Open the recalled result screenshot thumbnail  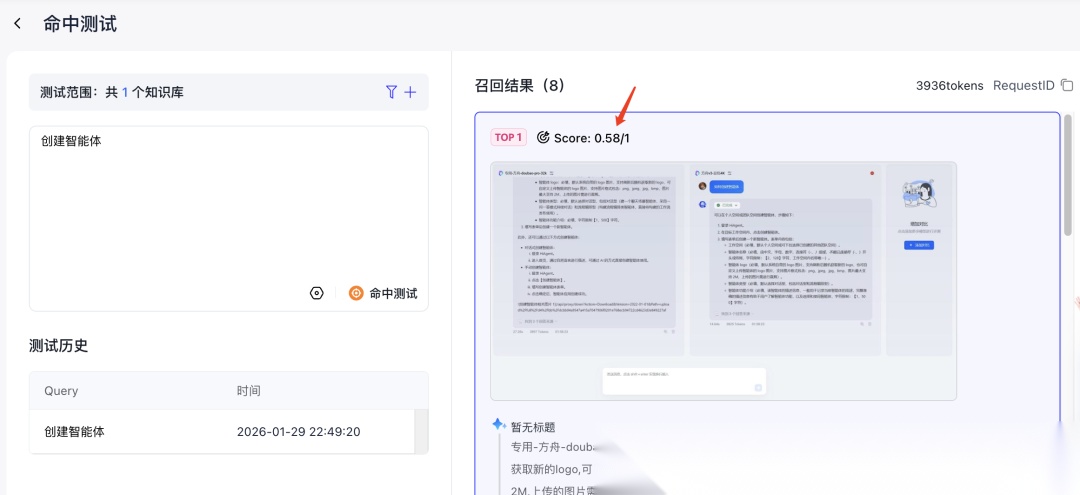723,281
